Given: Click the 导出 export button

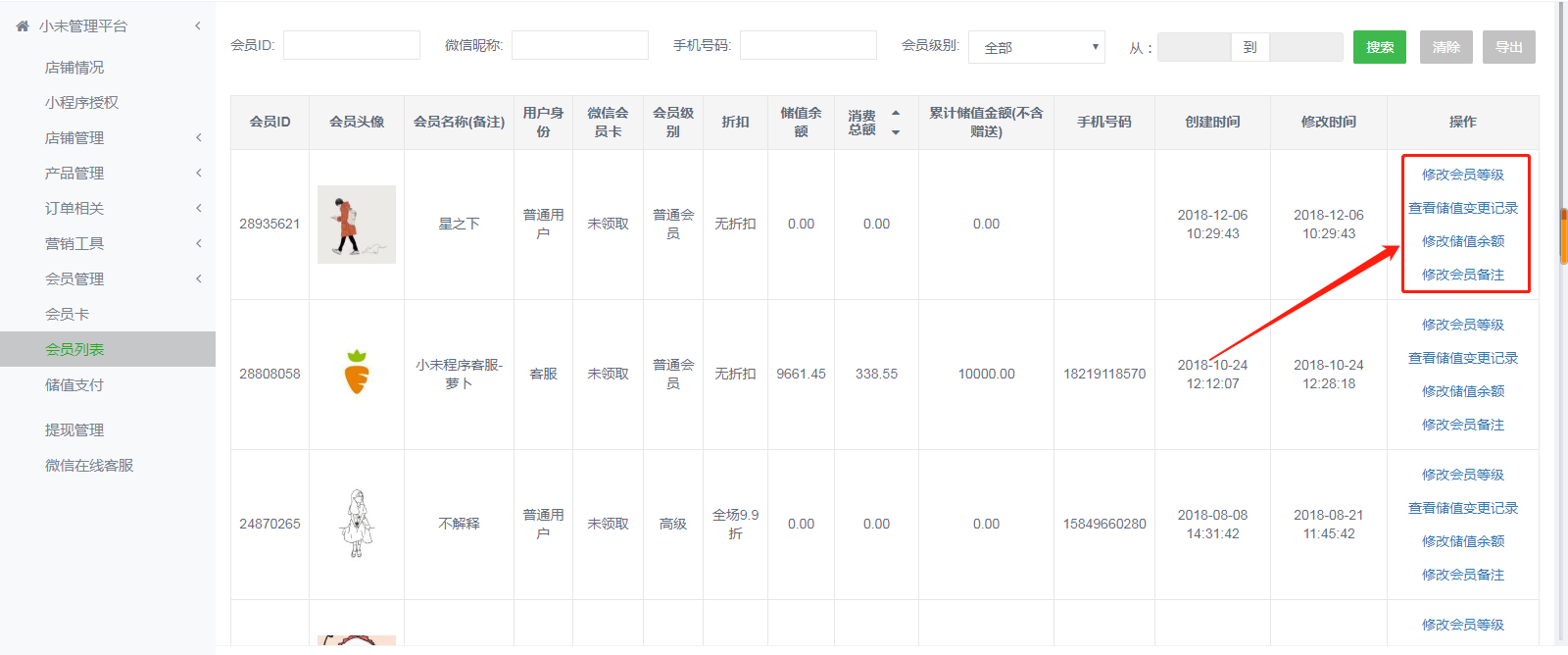Looking at the screenshot, I should [1508, 47].
